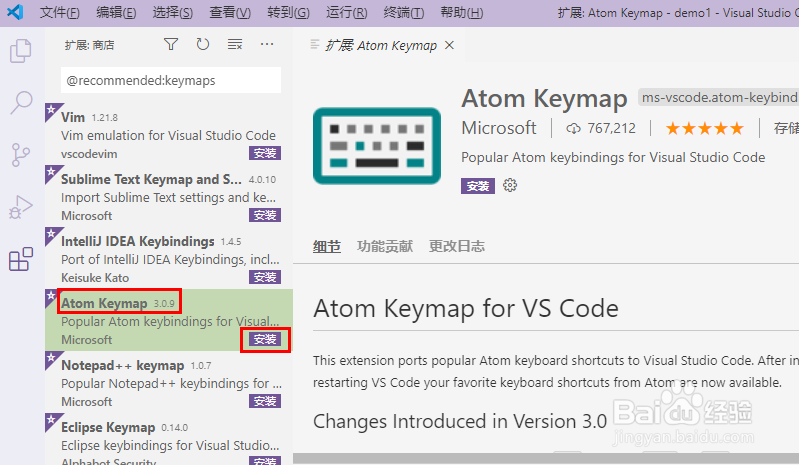
Task: Select the Vim extension entry
Action: click(169, 133)
